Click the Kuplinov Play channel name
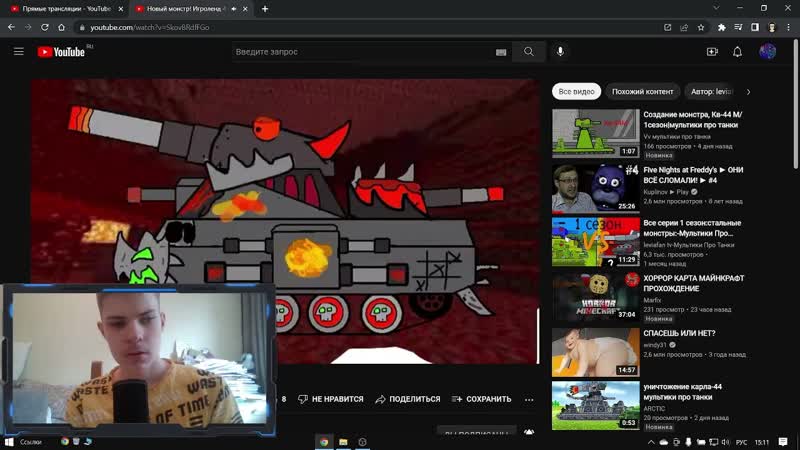The height and width of the screenshot is (450, 800). [666, 192]
